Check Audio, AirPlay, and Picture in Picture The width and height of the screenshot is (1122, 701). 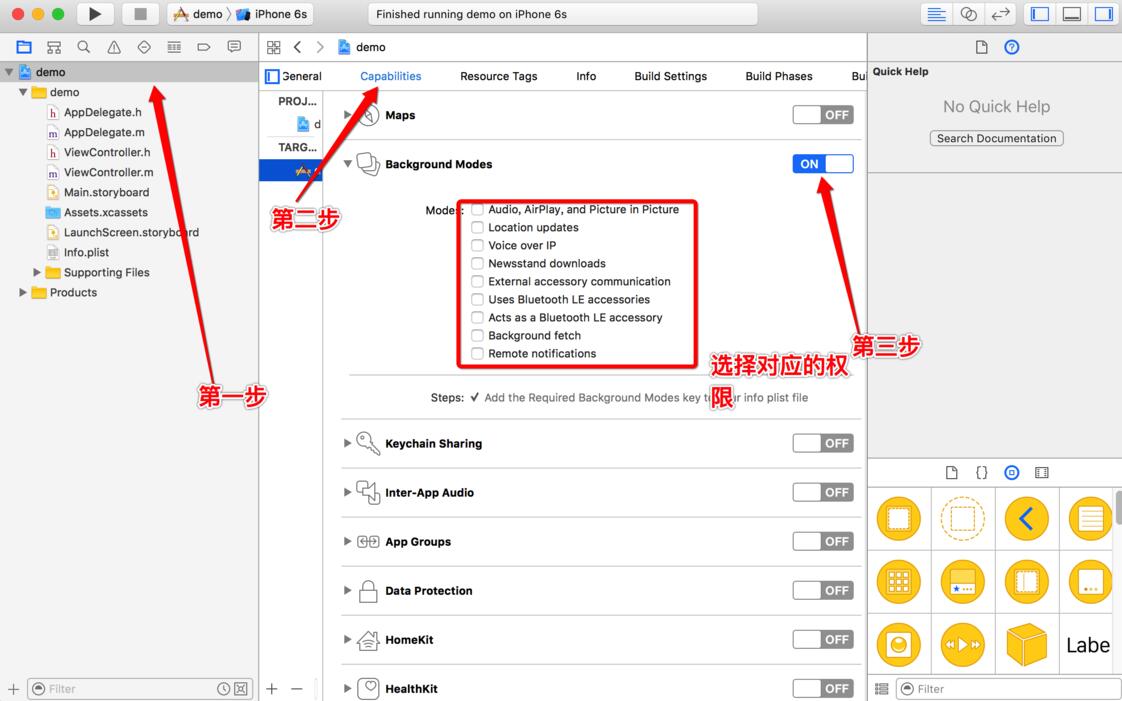tap(477, 209)
